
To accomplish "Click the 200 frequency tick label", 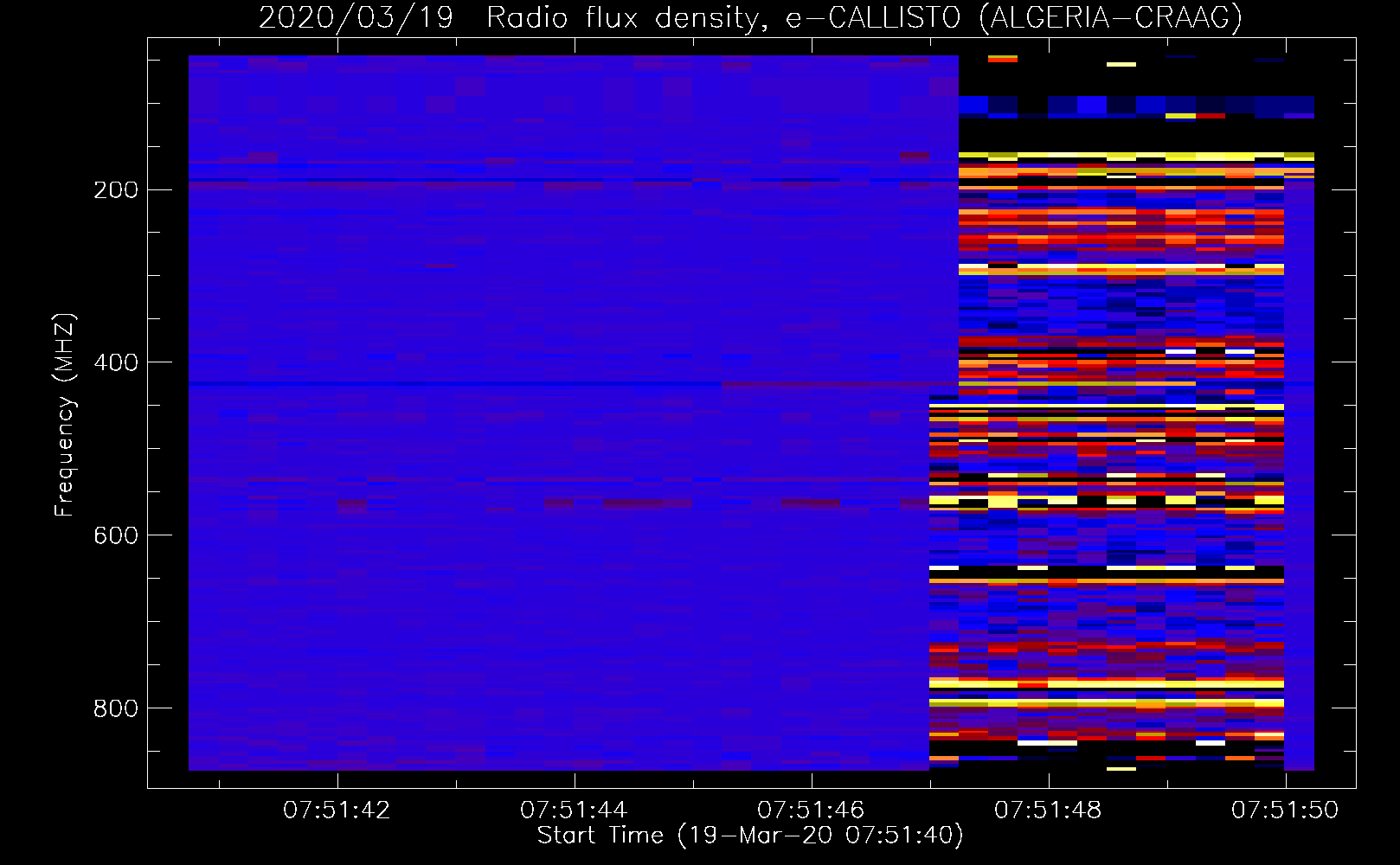I will coord(116,190).
